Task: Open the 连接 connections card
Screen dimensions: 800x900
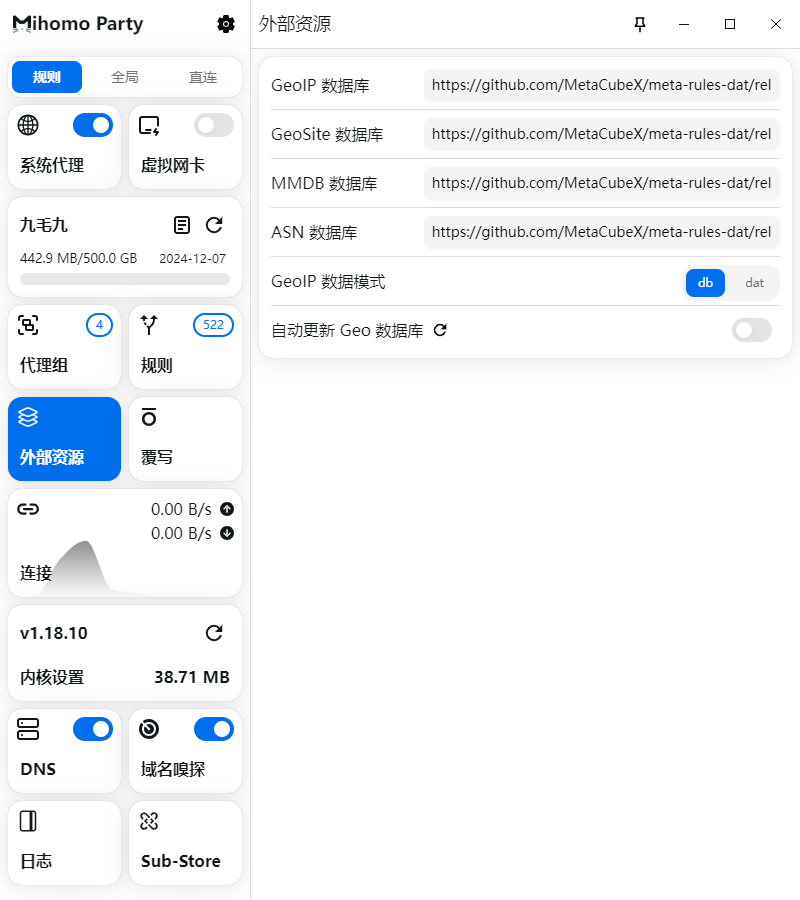Action: [125, 543]
